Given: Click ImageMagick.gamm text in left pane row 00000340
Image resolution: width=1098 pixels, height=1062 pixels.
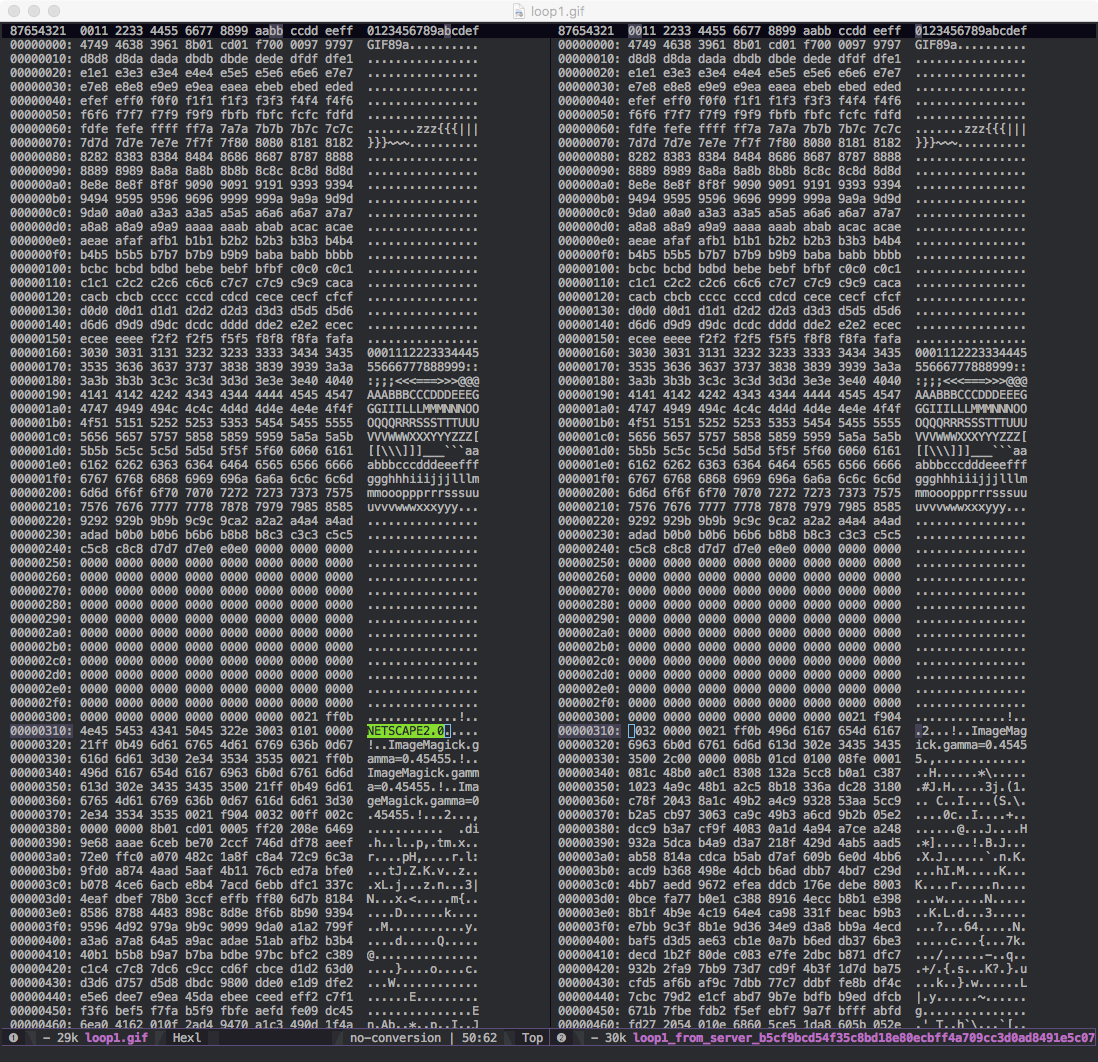Looking at the screenshot, I should 423,773.
